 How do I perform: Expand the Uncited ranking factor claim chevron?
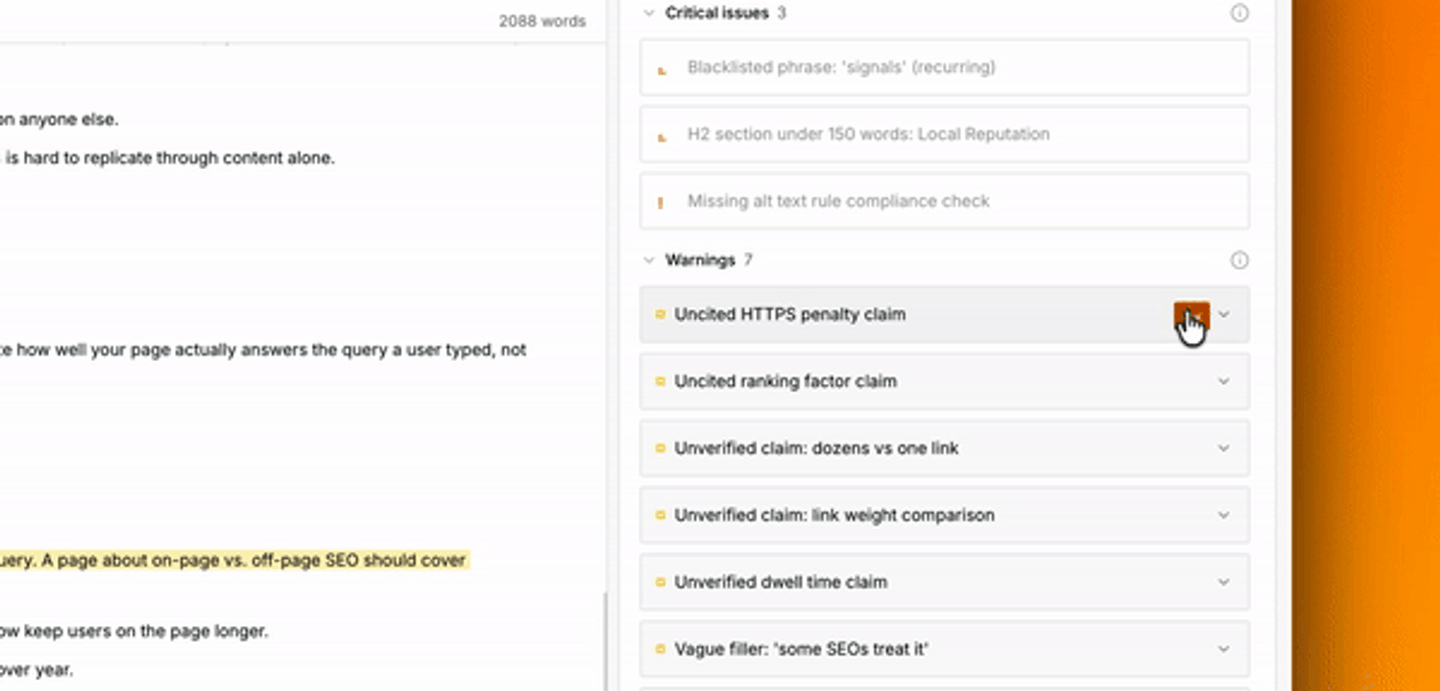[x=1224, y=381]
